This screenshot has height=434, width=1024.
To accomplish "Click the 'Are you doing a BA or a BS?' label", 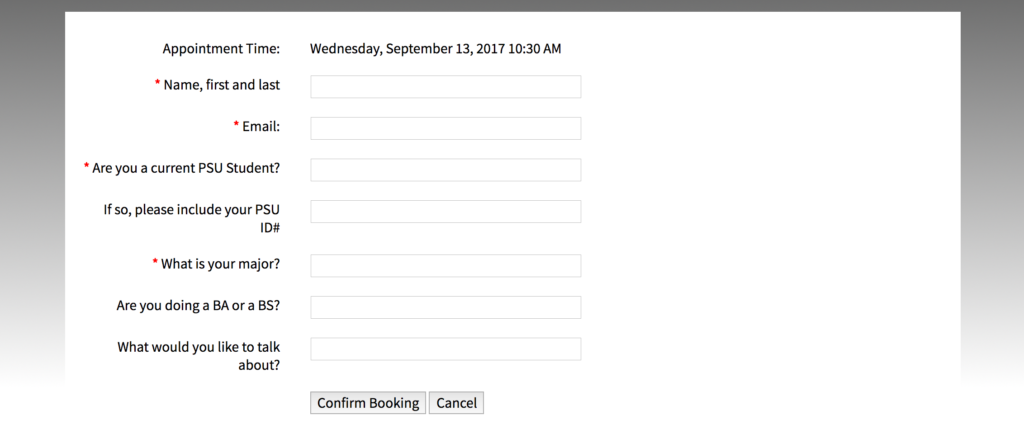I will (x=198, y=306).
